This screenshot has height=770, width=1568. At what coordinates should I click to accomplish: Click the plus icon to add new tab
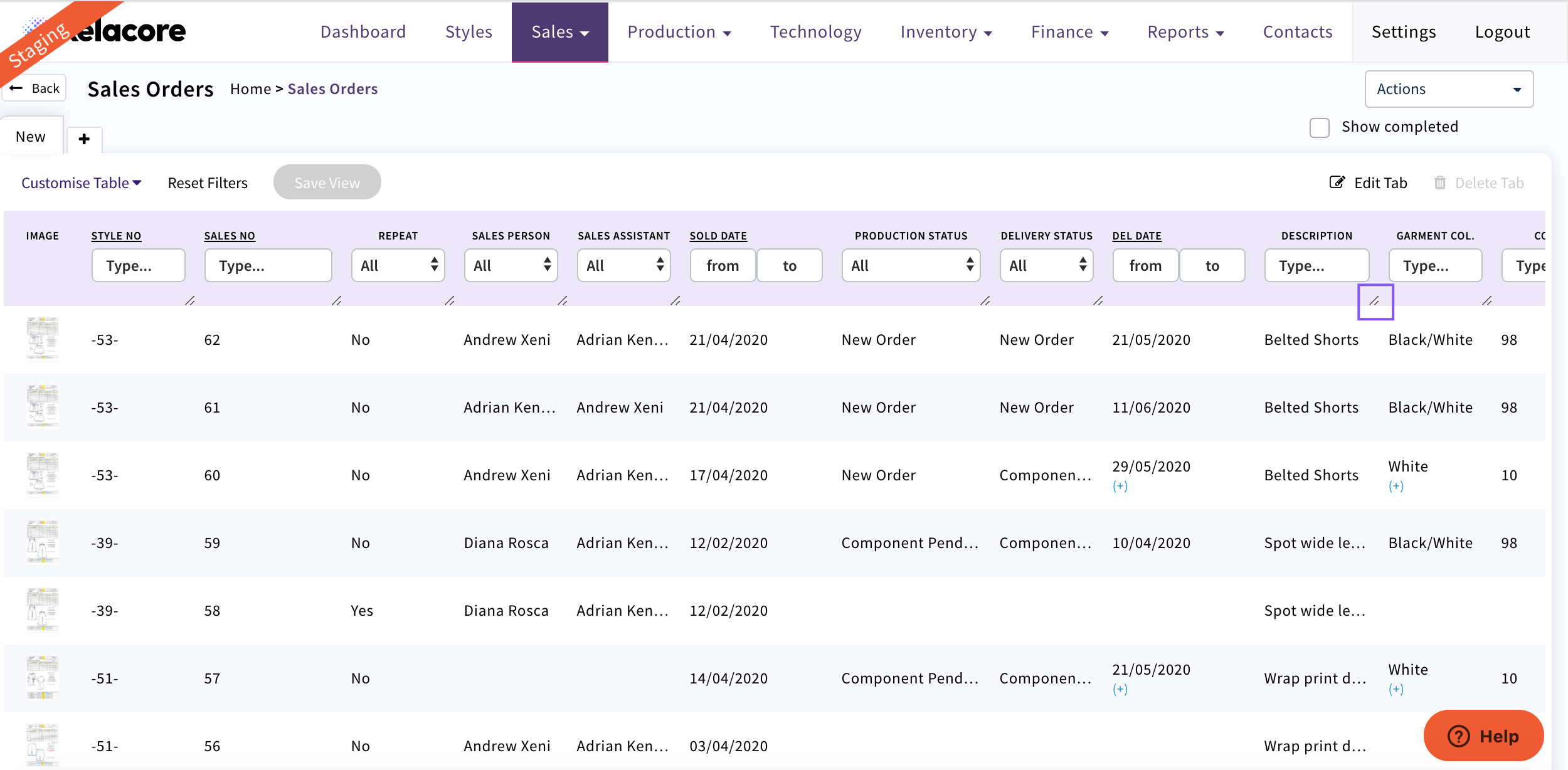(84, 139)
